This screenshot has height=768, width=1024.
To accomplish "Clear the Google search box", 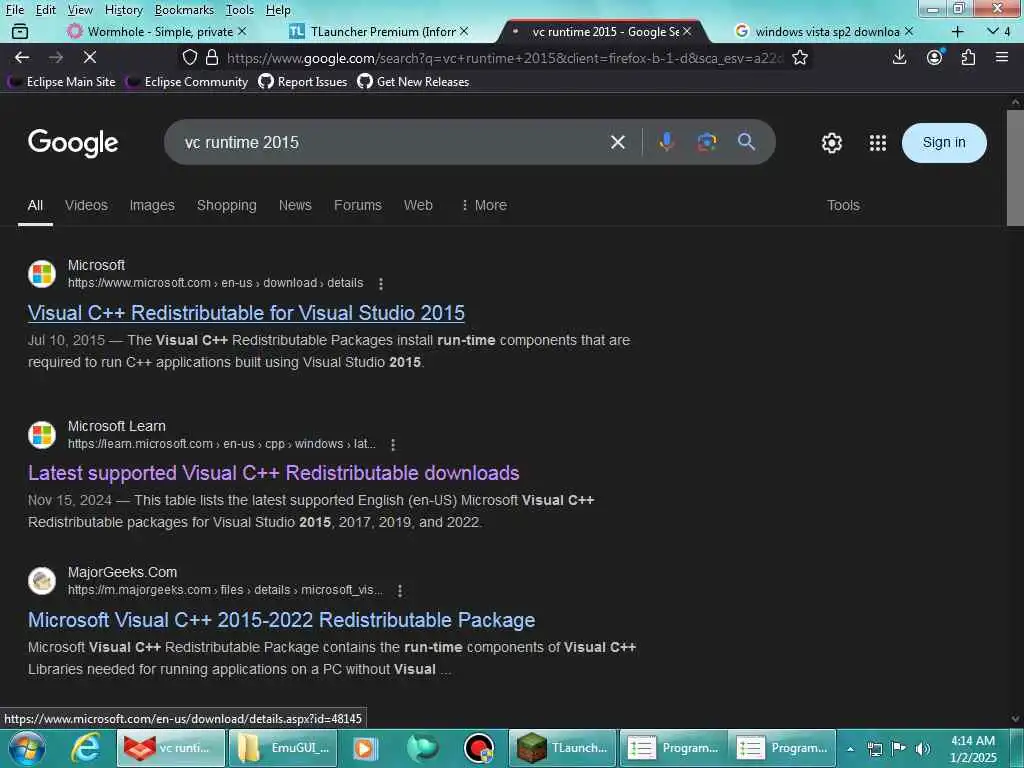I will pyautogui.click(x=618, y=142).
